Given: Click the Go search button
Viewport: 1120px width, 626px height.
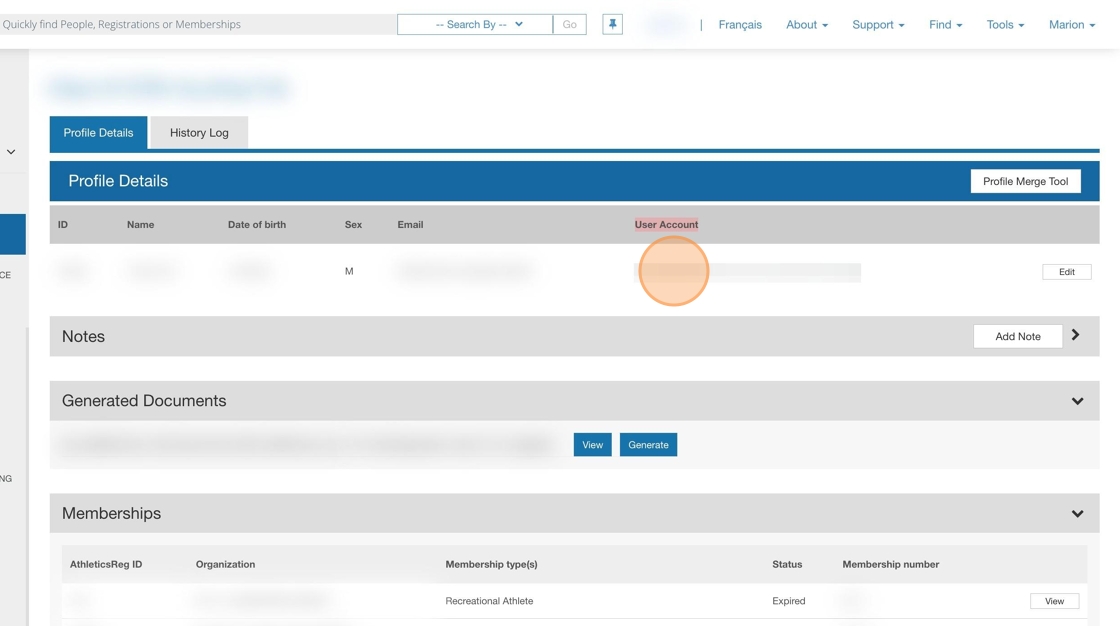Looking at the screenshot, I should tap(569, 24).
